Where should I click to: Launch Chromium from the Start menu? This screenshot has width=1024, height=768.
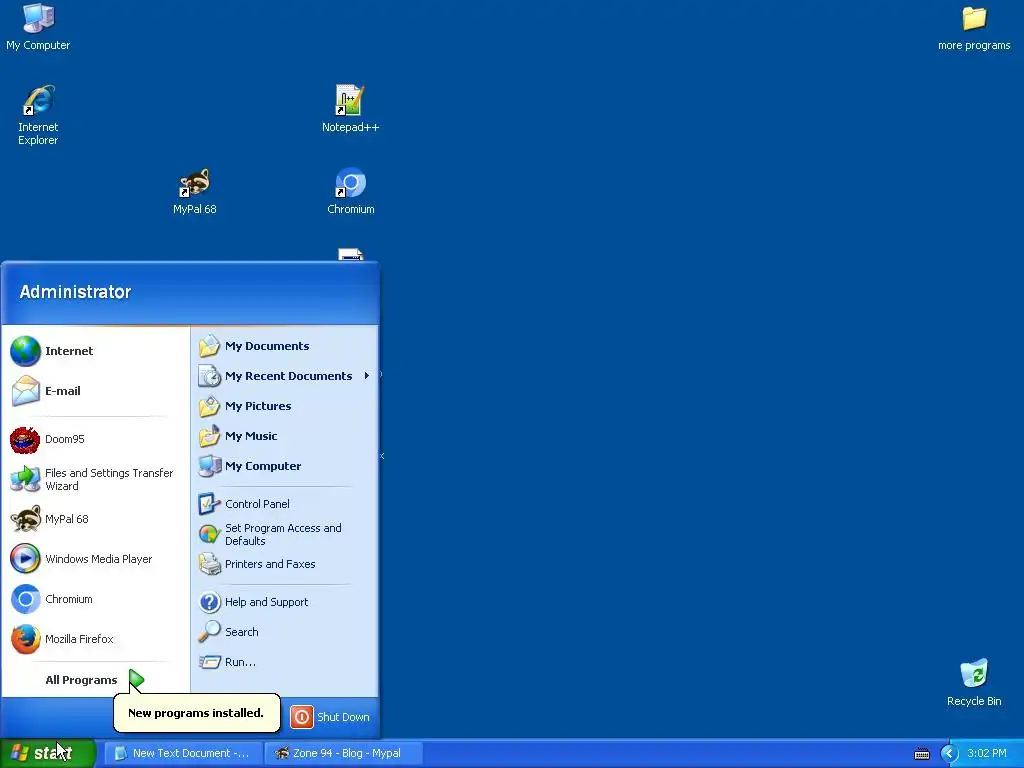[95, 599]
